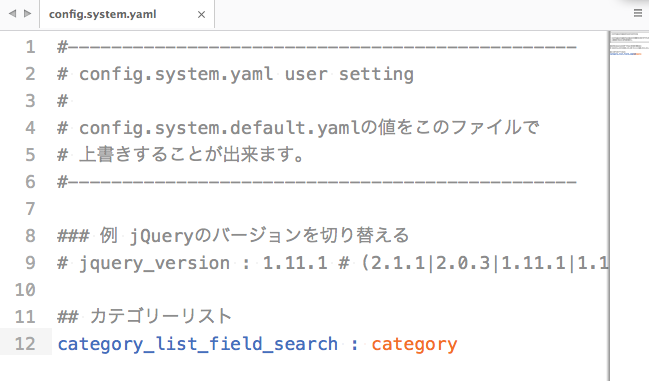The width and height of the screenshot is (649, 381).
Task: Go to the next tab with right arrow
Action: [27, 14]
